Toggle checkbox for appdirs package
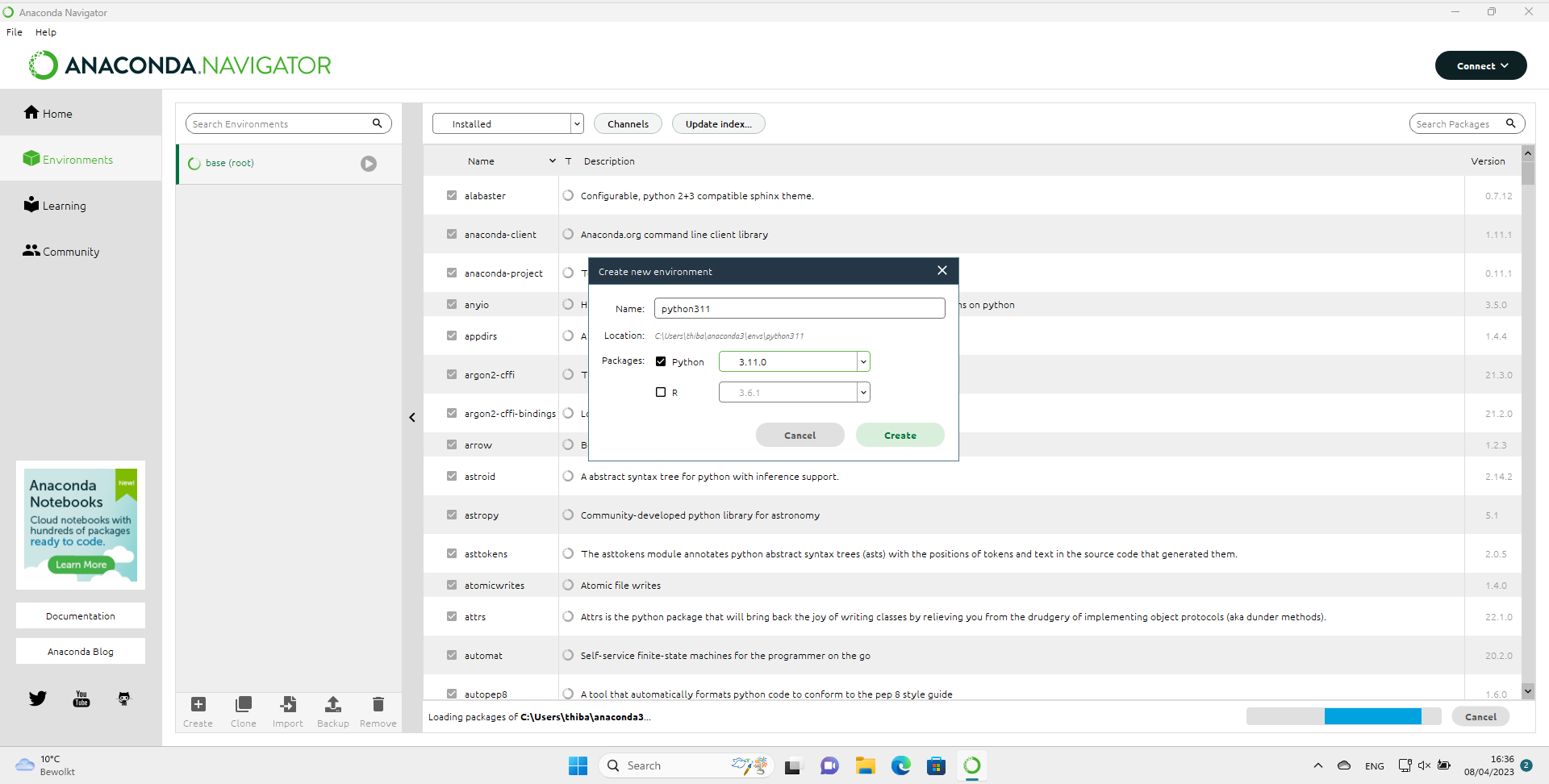 (x=452, y=336)
